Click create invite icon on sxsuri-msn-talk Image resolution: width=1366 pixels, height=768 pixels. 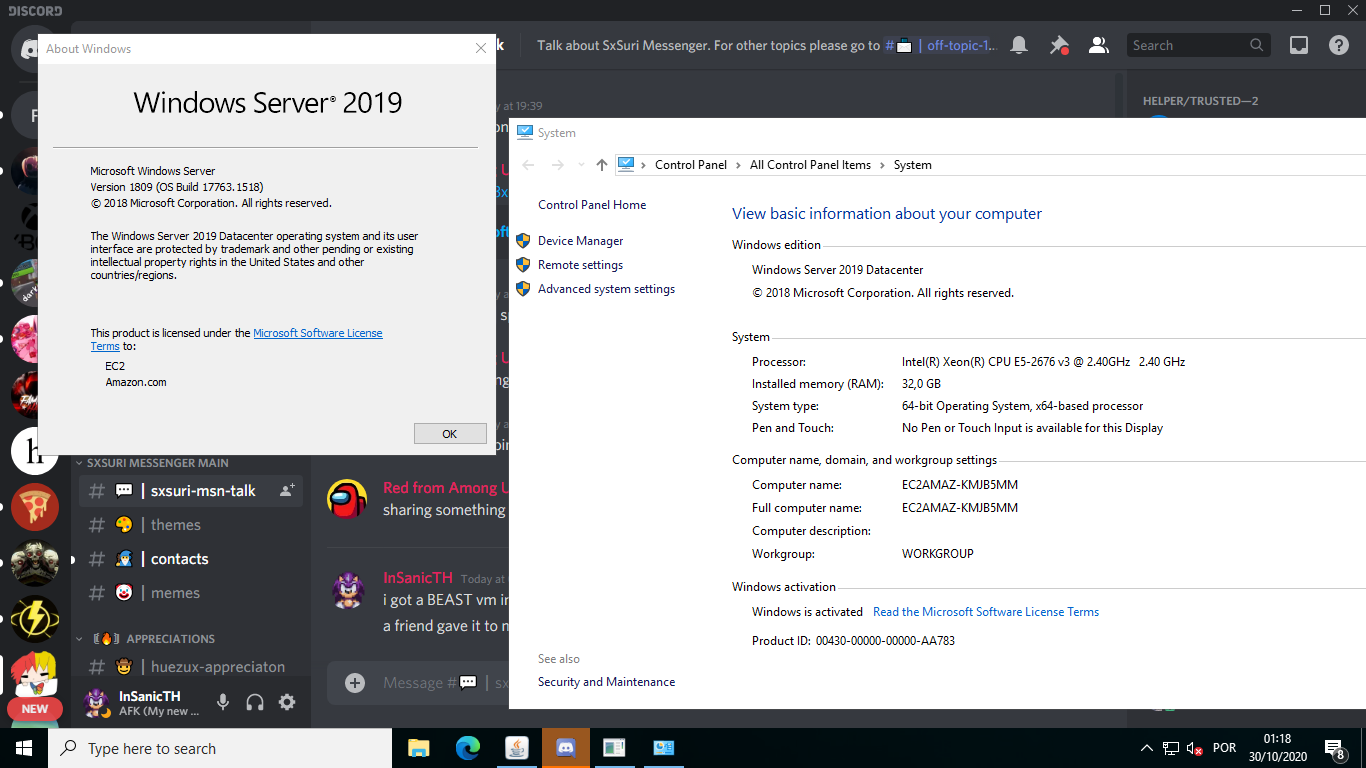point(287,490)
